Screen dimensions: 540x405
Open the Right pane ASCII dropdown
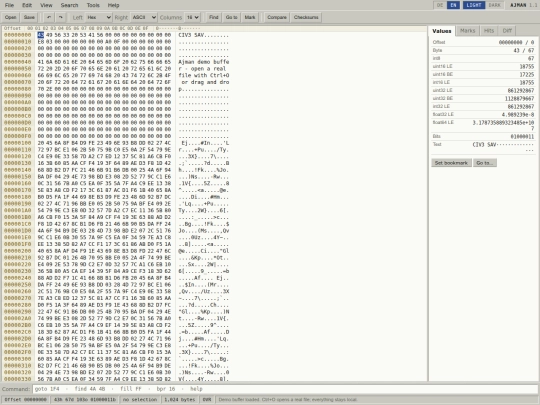click(x=144, y=17)
